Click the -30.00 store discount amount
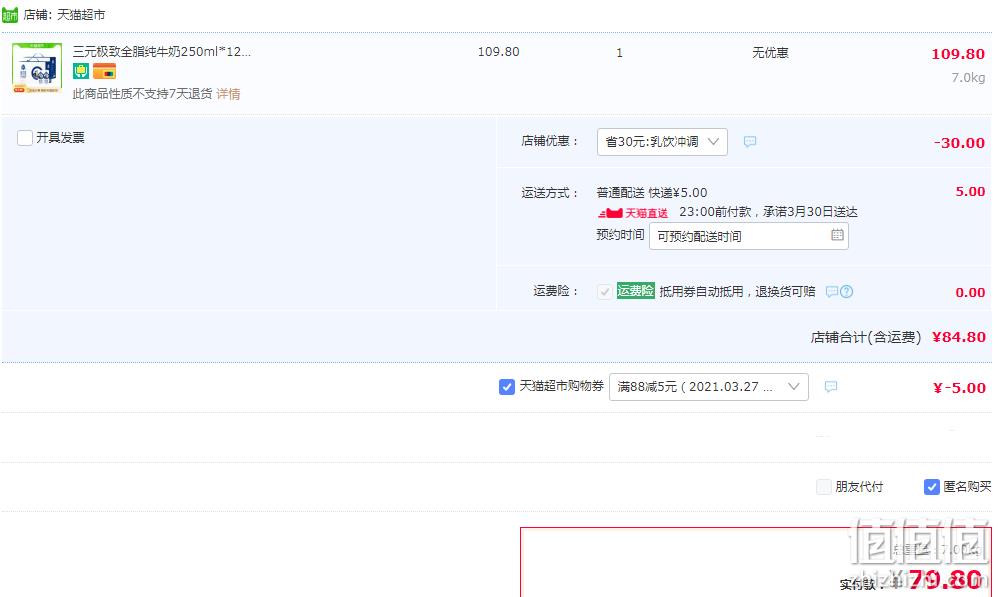The image size is (998, 597). [959, 143]
